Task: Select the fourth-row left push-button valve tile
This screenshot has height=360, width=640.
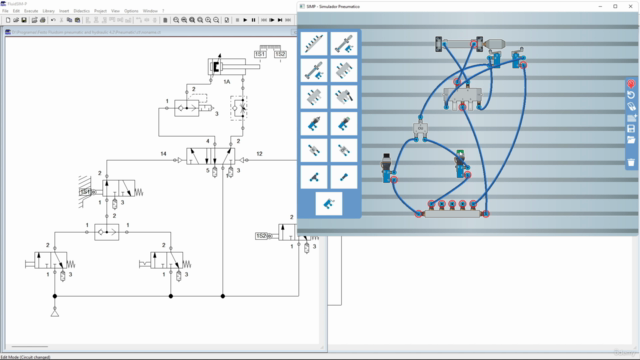Action: point(314,124)
